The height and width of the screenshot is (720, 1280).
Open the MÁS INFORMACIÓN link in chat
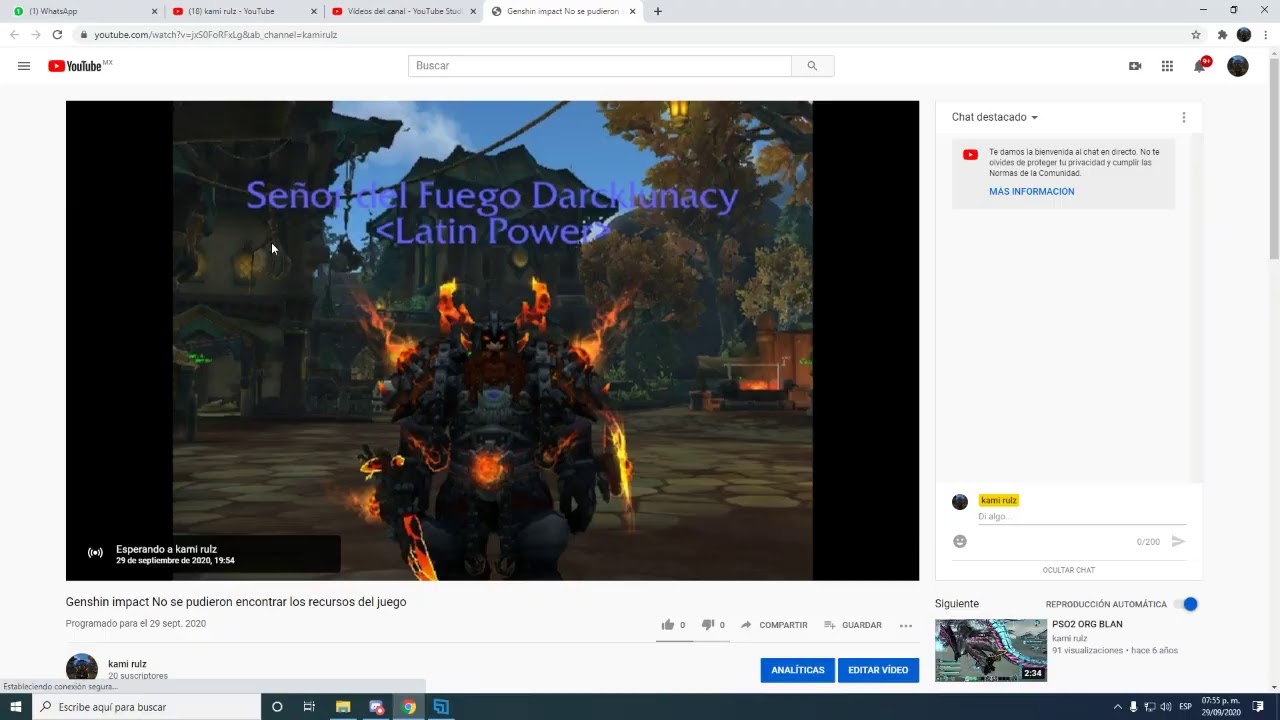point(1031,192)
